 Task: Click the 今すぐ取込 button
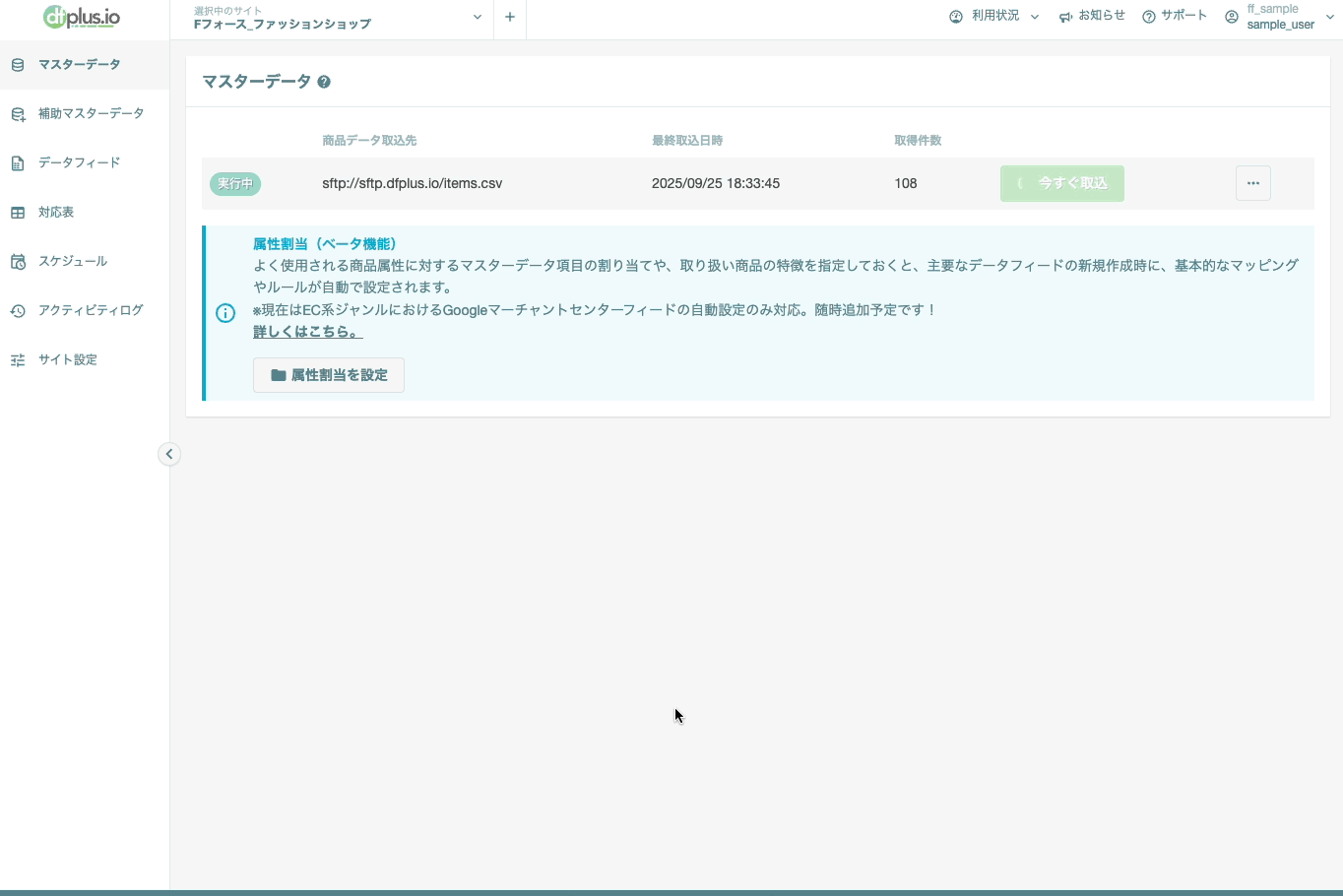click(1062, 183)
